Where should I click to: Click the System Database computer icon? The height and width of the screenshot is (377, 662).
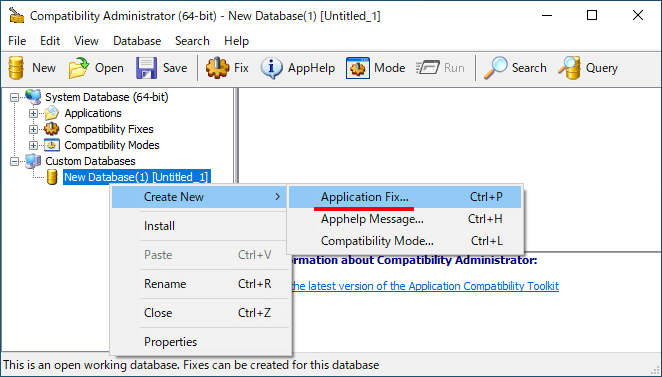[33, 97]
